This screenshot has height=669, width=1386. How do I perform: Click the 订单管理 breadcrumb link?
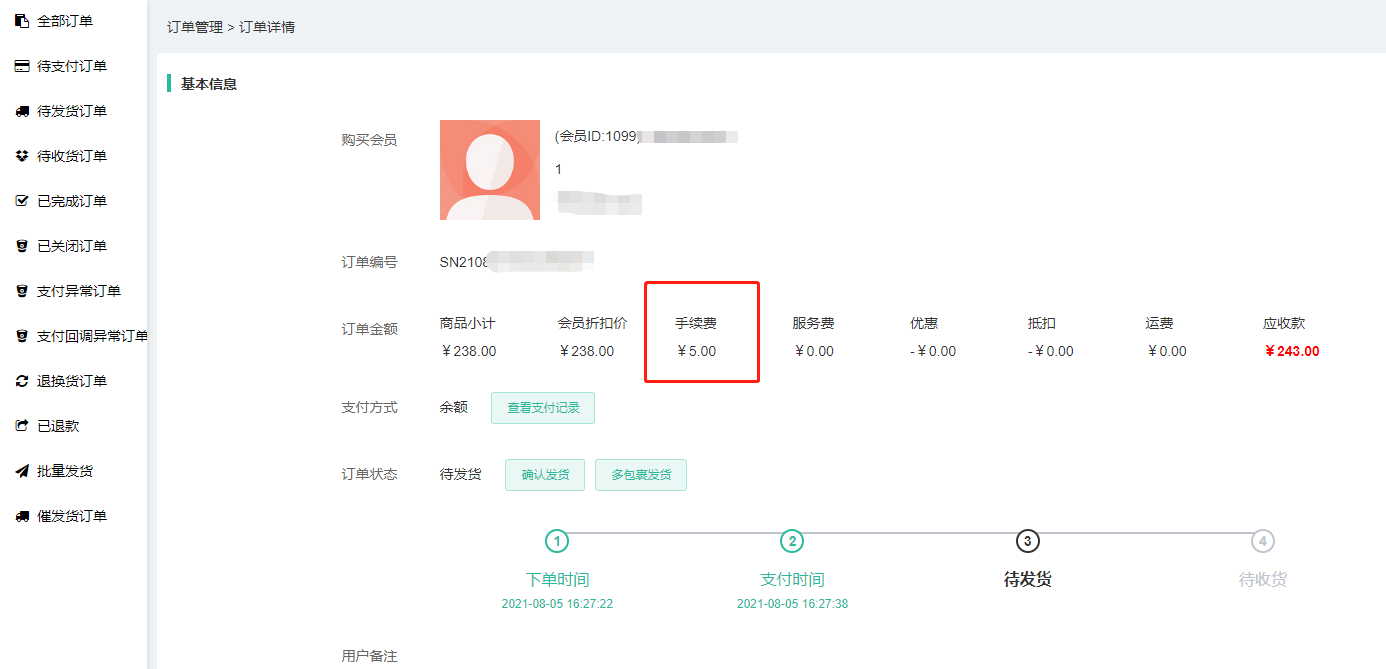tap(195, 27)
